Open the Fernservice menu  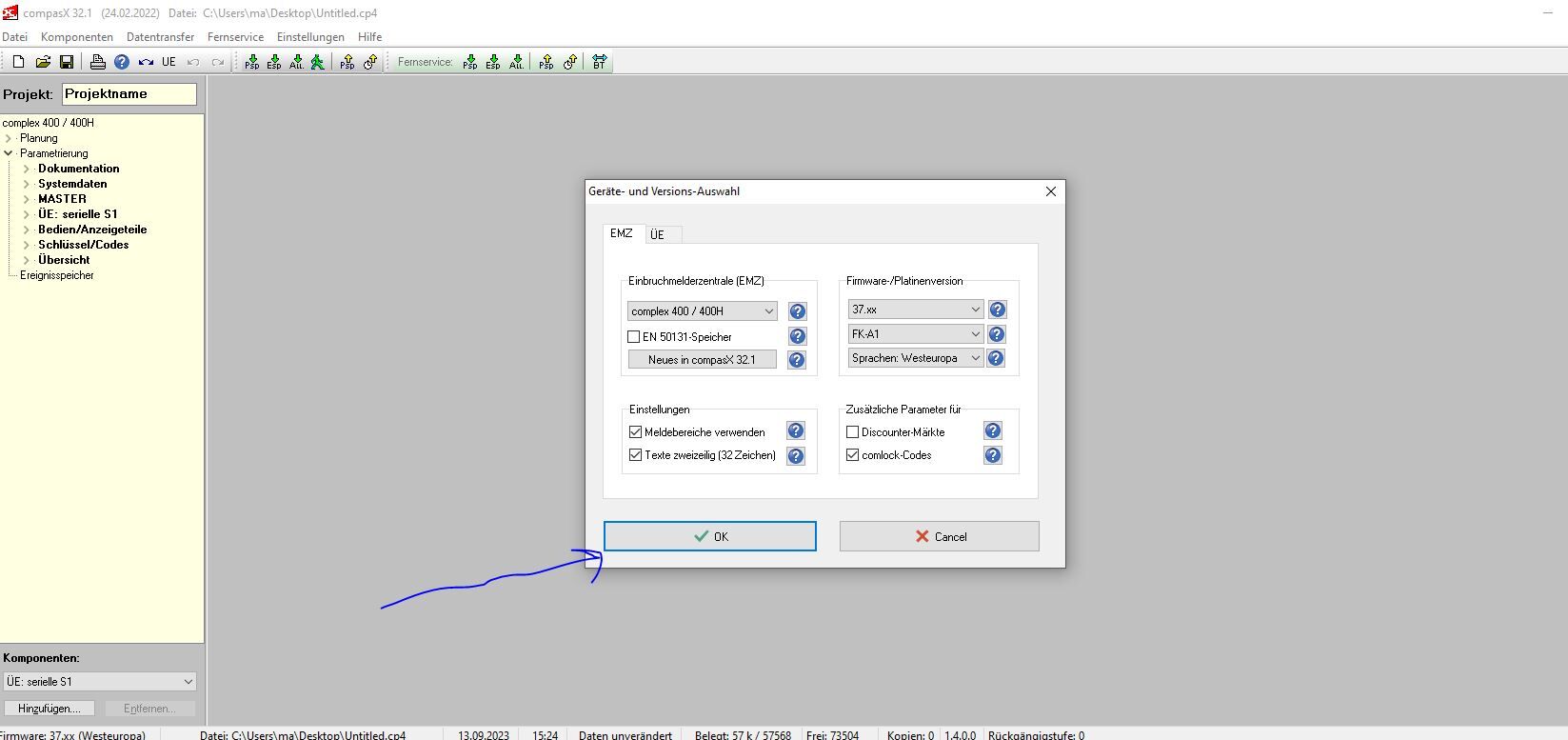click(x=235, y=37)
